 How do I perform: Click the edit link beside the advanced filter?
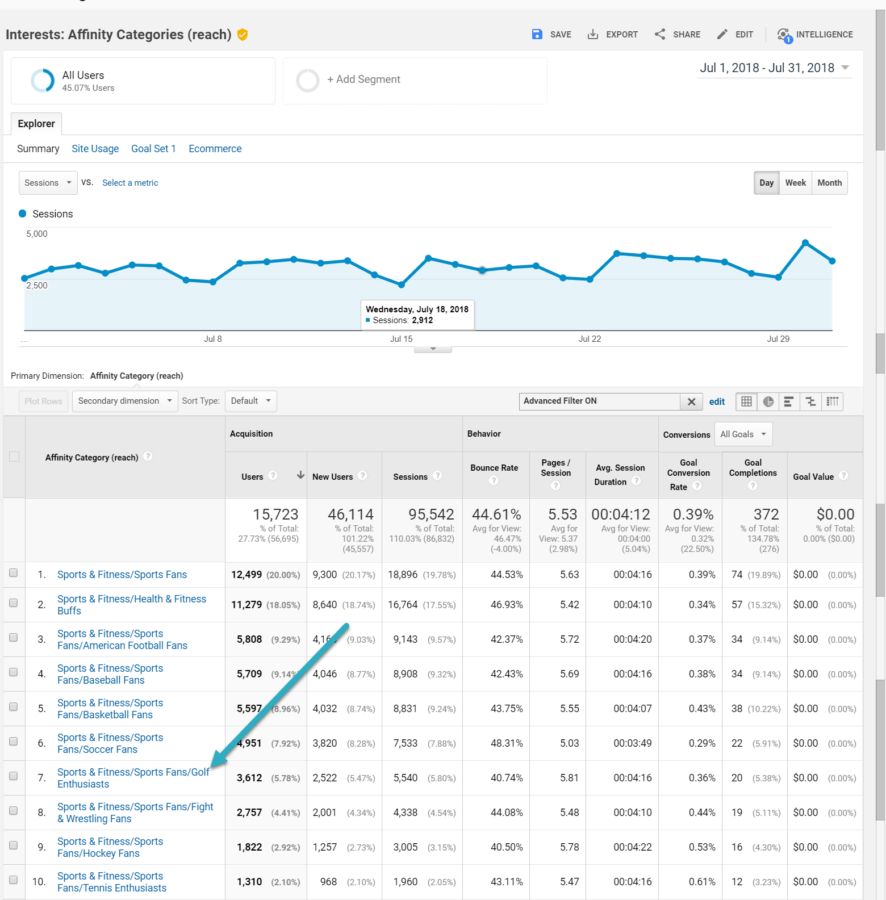pyautogui.click(x=717, y=401)
